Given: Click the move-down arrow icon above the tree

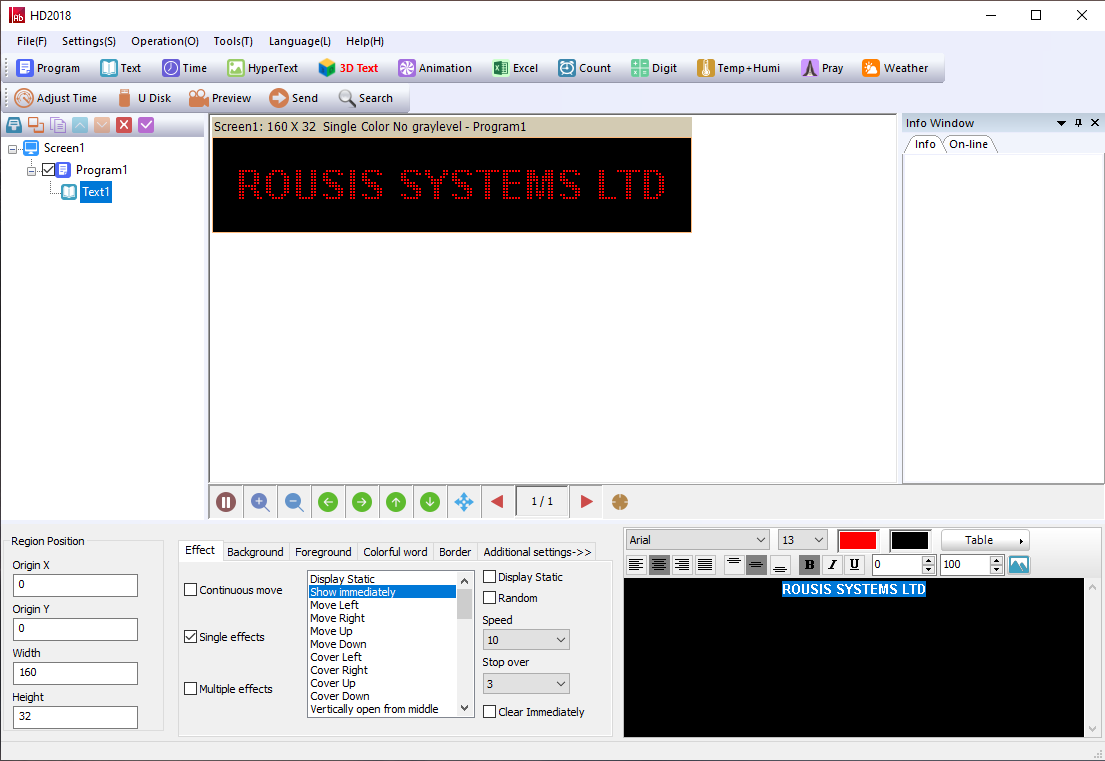Looking at the screenshot, I should [102, 125].
